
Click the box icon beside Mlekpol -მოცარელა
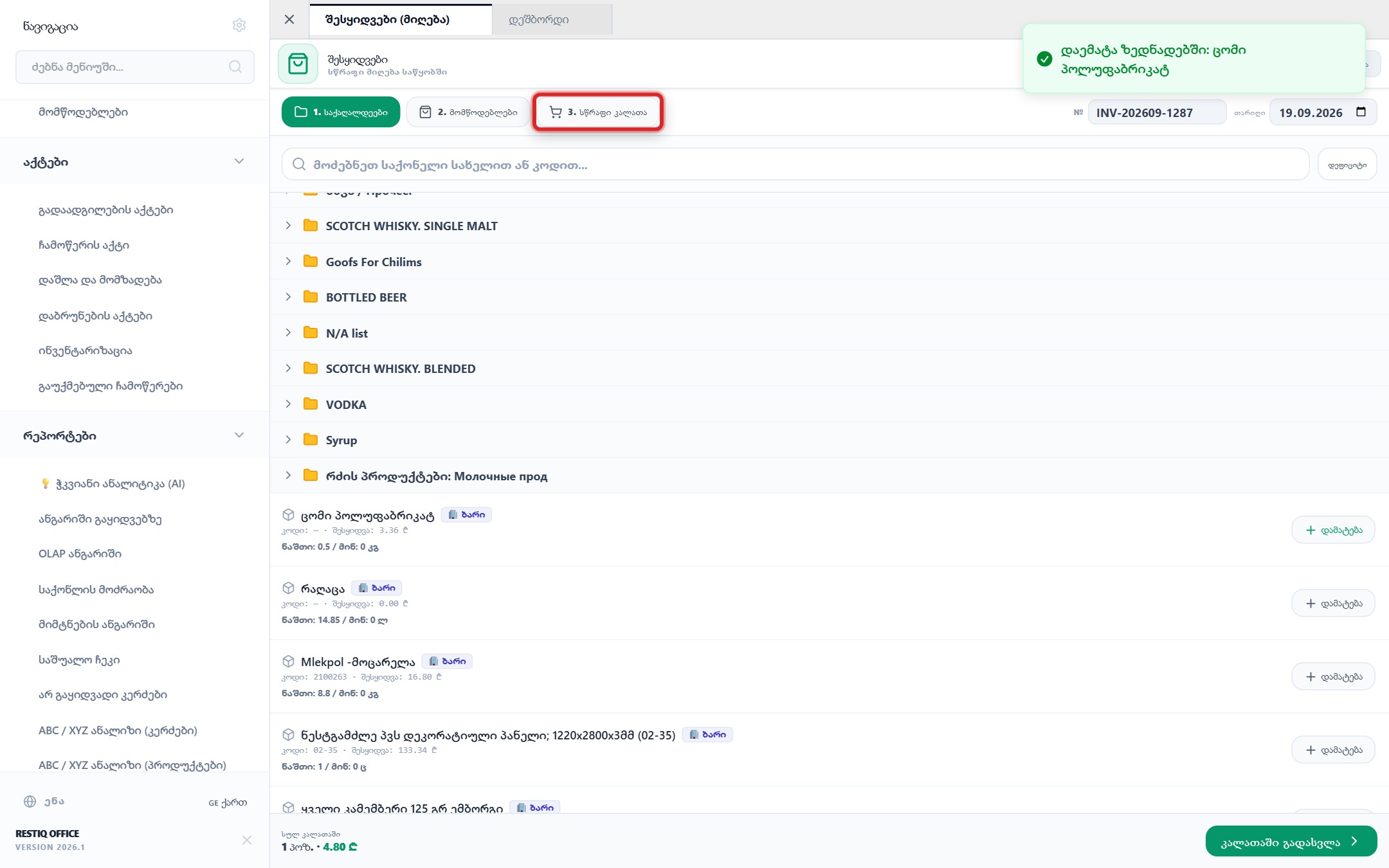289,662
